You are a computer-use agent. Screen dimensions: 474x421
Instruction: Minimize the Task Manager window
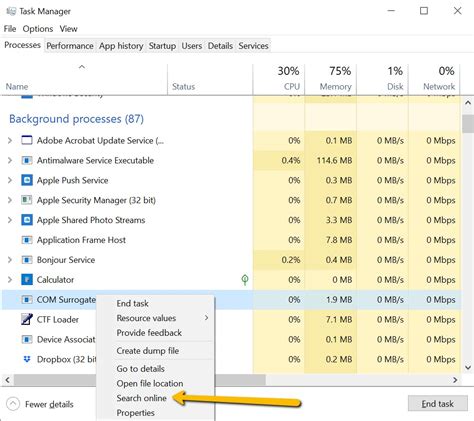[x=391, y=11]
